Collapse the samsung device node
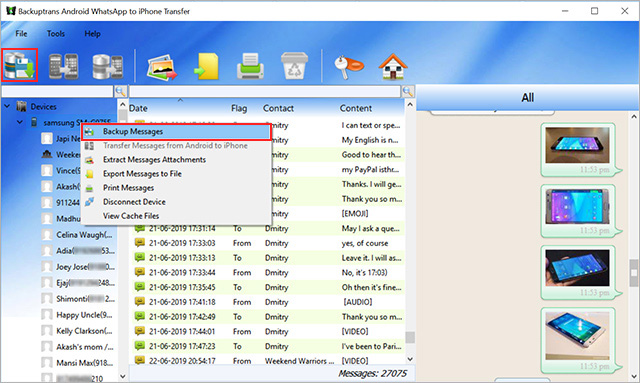Image resolution: width=640 pixels, height=383 pixels. (x=20, y=122)
